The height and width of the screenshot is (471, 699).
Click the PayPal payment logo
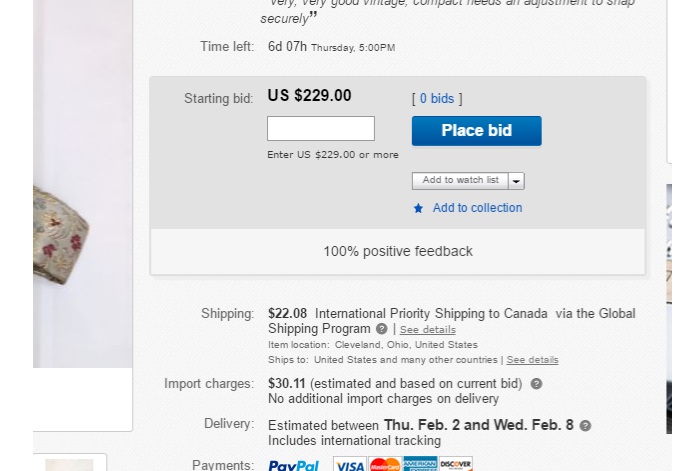click(293, 464)
